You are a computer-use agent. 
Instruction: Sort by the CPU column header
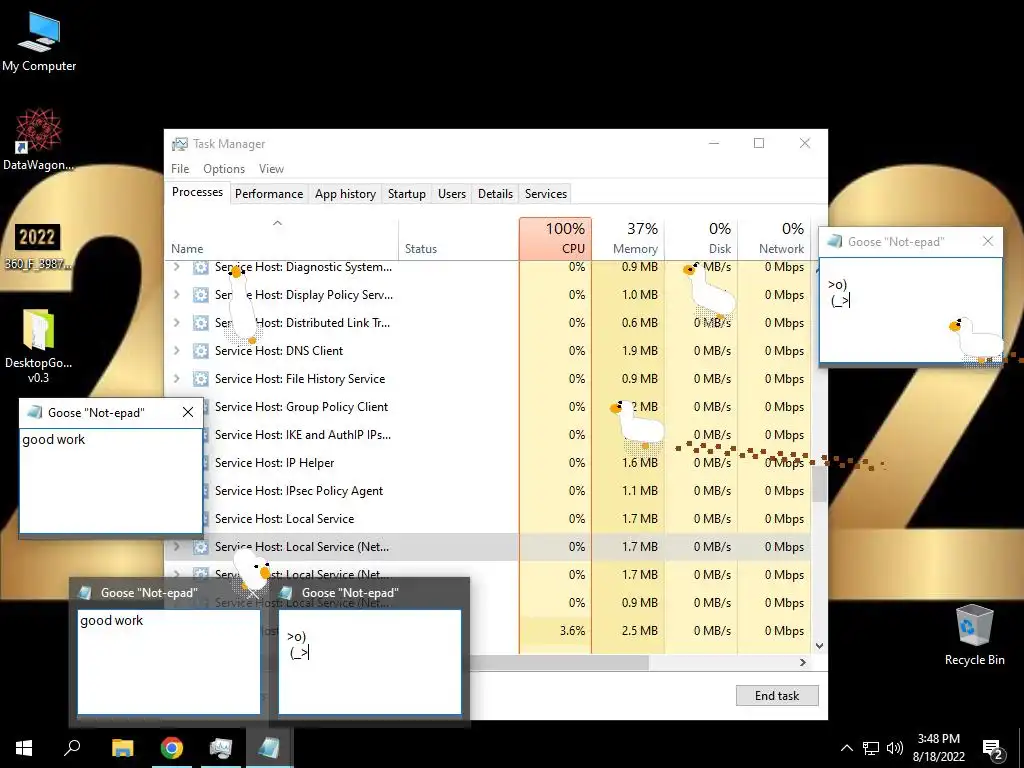[x=556, y=238]
